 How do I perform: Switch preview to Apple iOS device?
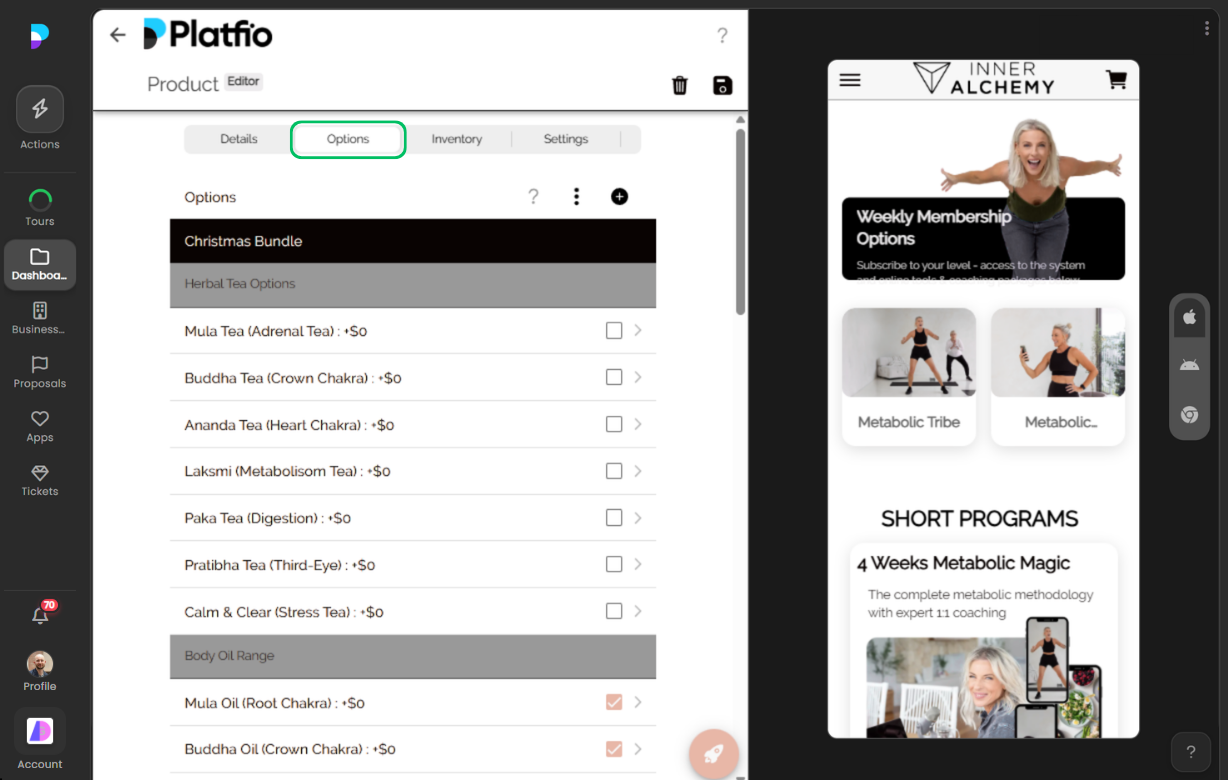pos(1189,317)
